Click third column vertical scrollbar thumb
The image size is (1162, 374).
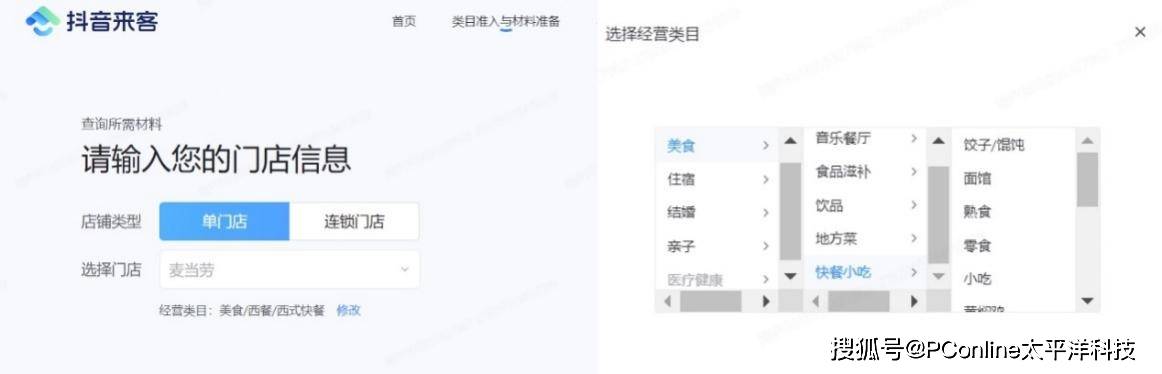click(1087, 179)
